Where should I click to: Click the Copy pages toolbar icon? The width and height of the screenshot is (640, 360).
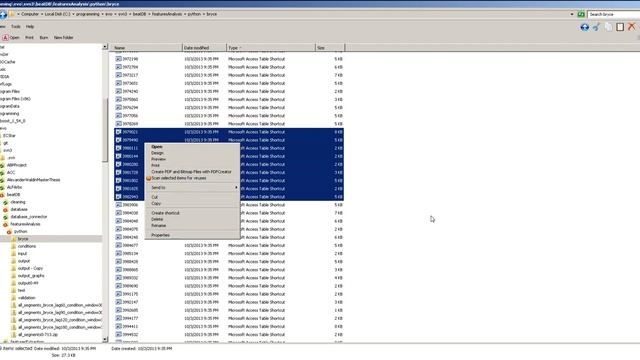coord(608,27)
